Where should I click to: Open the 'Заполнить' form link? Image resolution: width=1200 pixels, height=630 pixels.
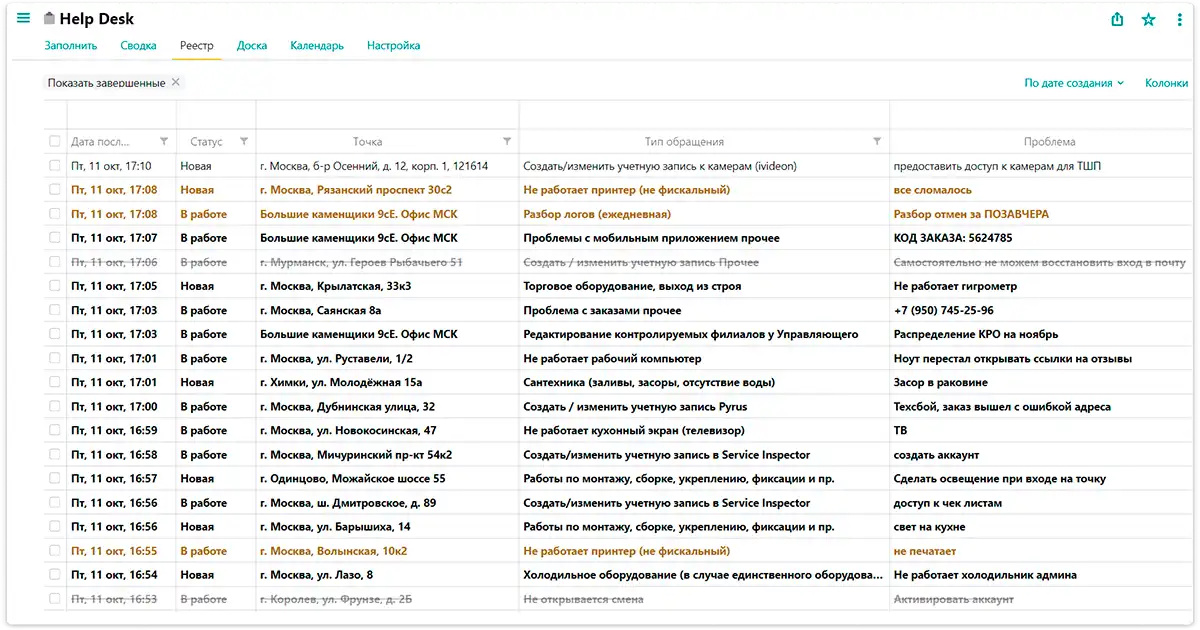tap(71, 45)
